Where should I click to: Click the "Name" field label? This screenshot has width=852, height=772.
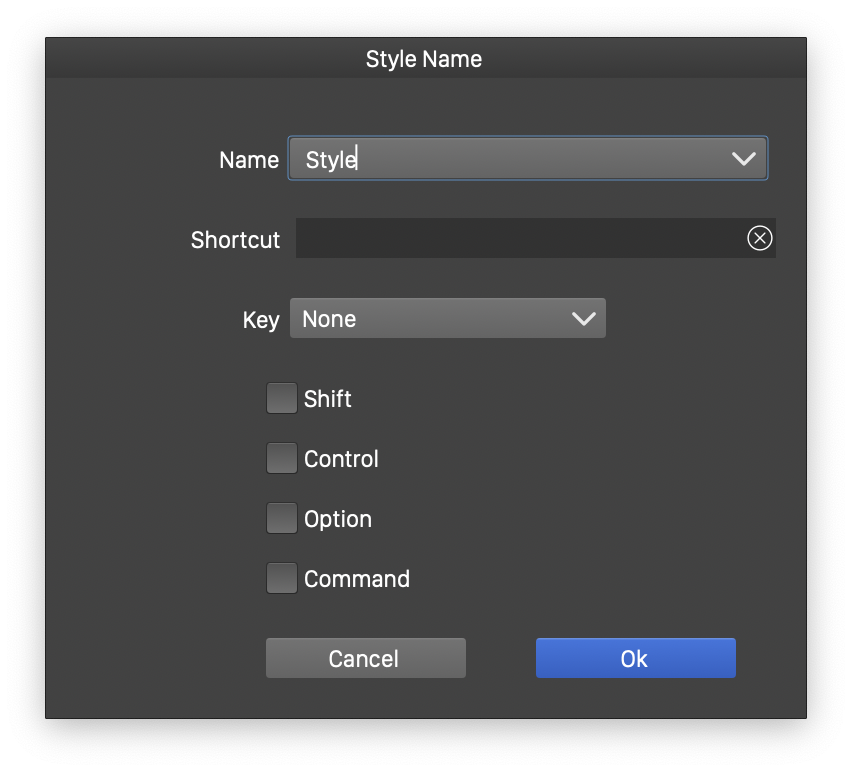[248, 160]
